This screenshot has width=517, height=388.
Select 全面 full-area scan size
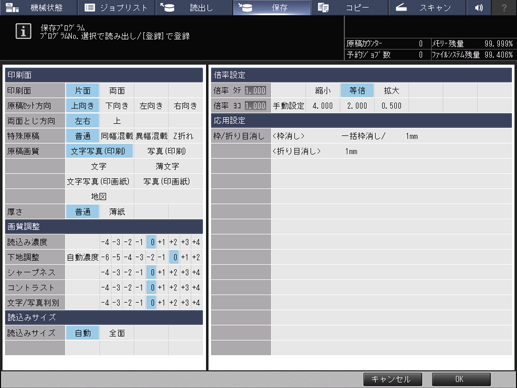pyautogui.click(x=117, y=333)
